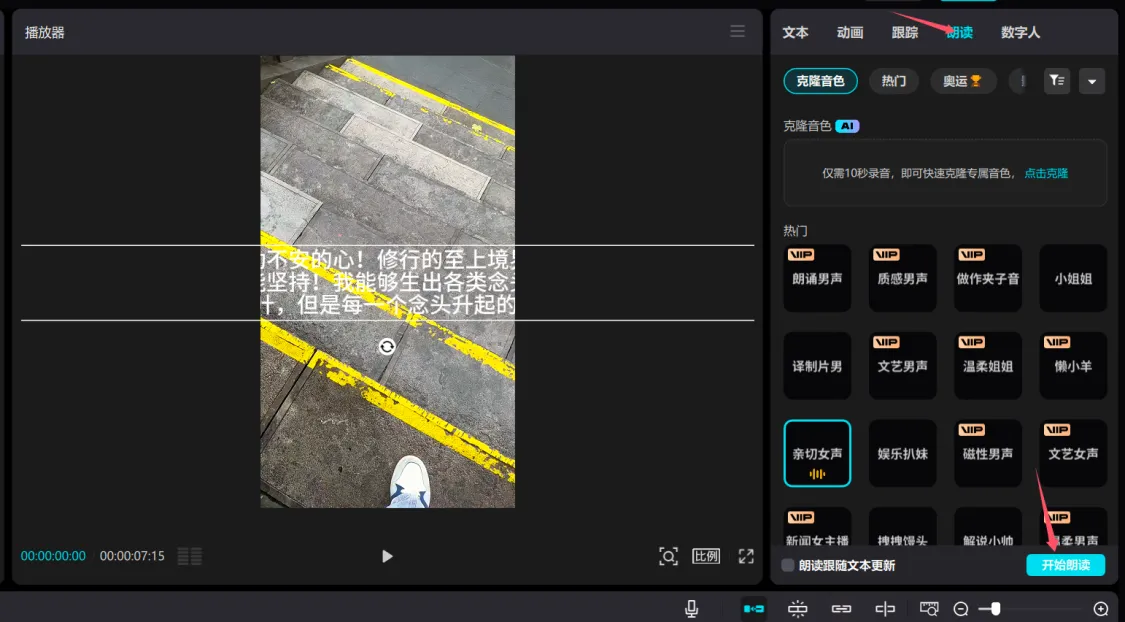Click the auto snapping icon in timeline toolbar
1125x622 pixels.
point(797,608)
